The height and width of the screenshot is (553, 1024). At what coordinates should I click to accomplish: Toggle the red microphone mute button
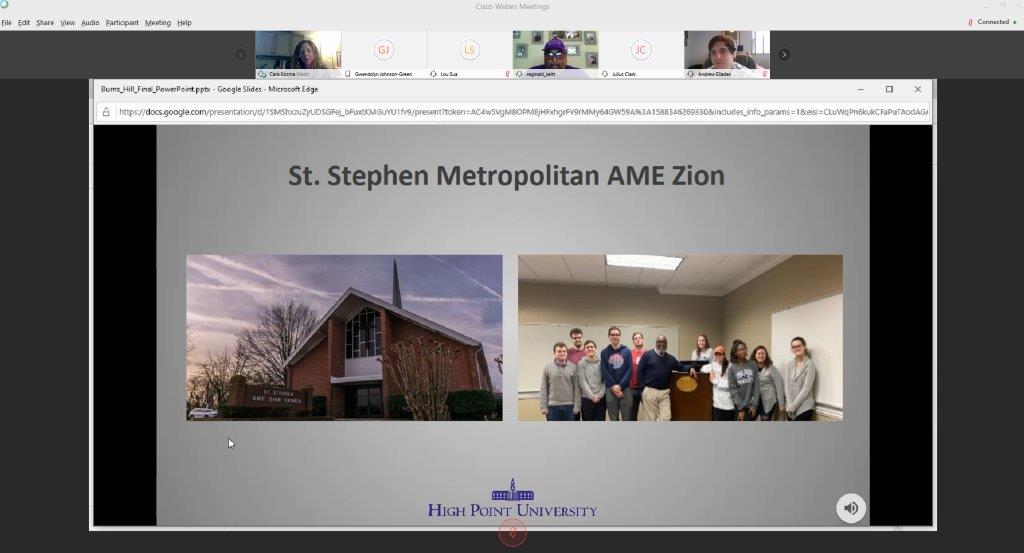(513, 533)
